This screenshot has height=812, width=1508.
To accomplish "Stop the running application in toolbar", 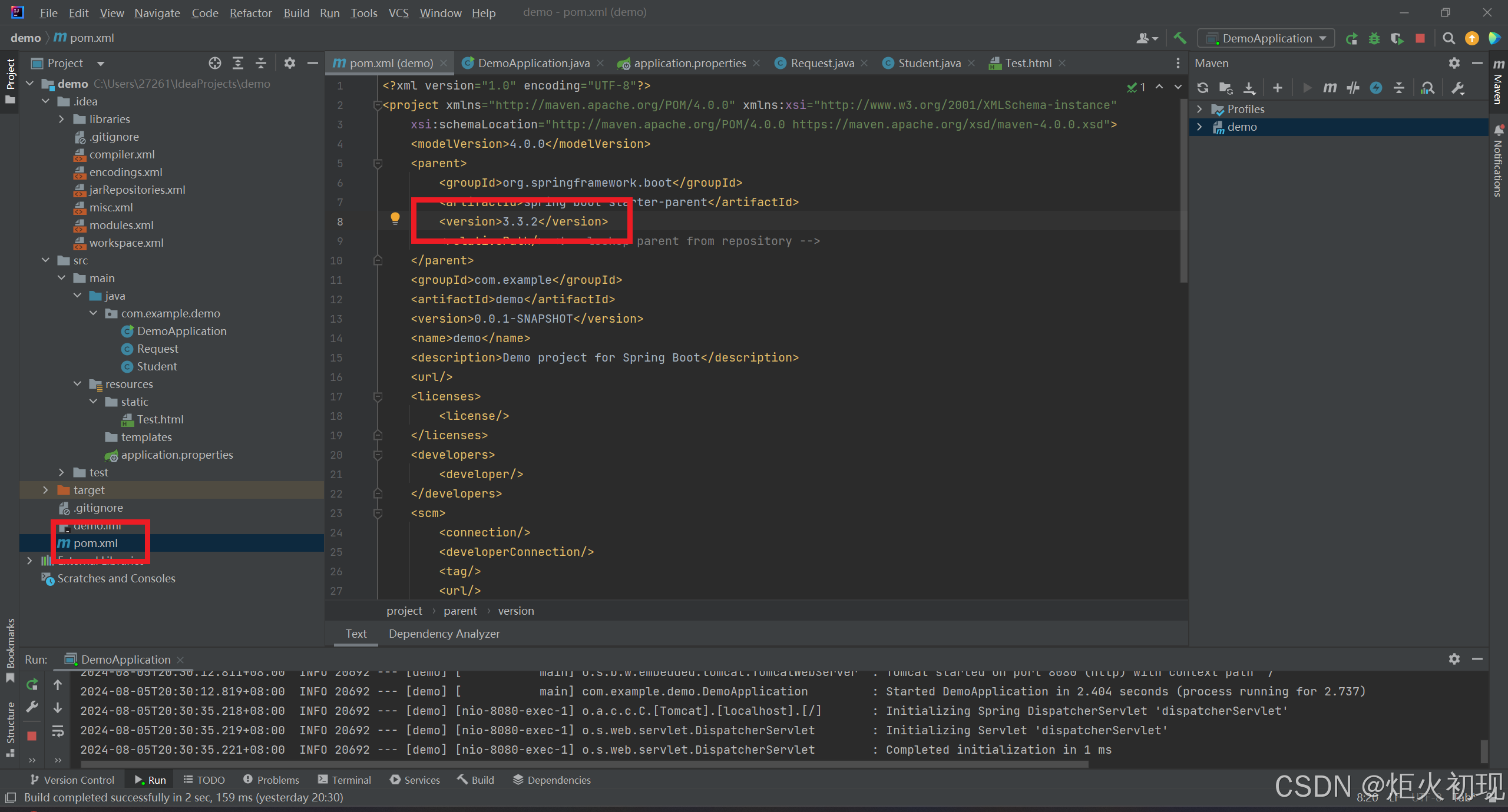I will click(x=1420, y=38).
